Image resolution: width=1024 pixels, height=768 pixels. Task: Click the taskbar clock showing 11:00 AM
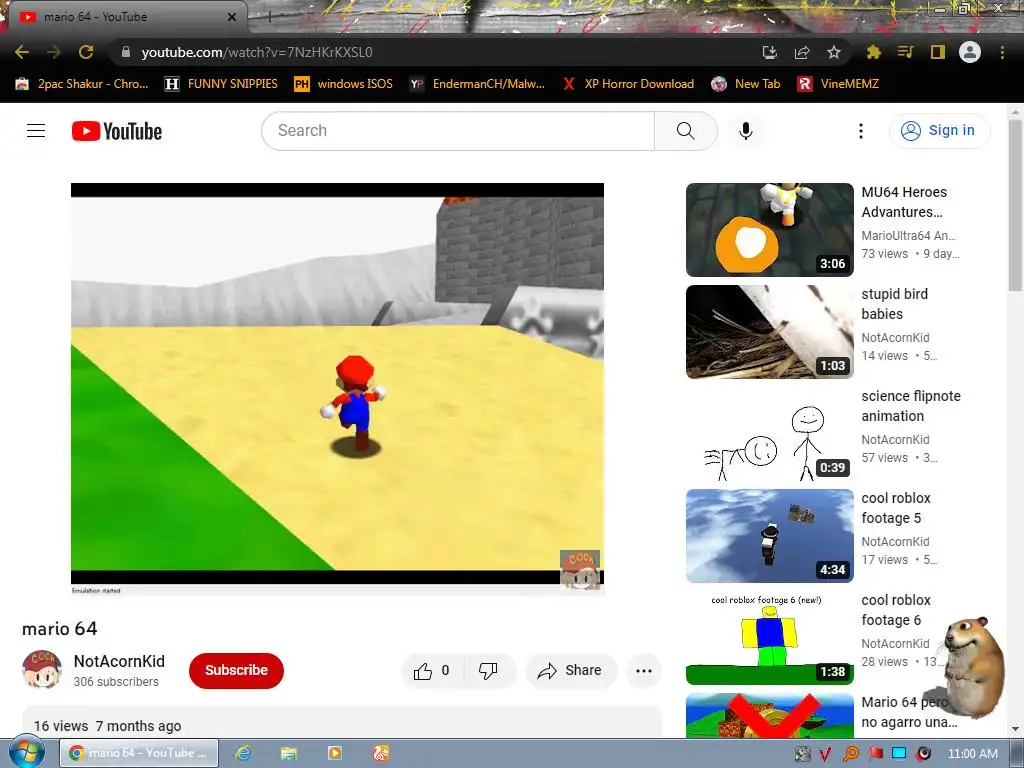coord(972,754)
